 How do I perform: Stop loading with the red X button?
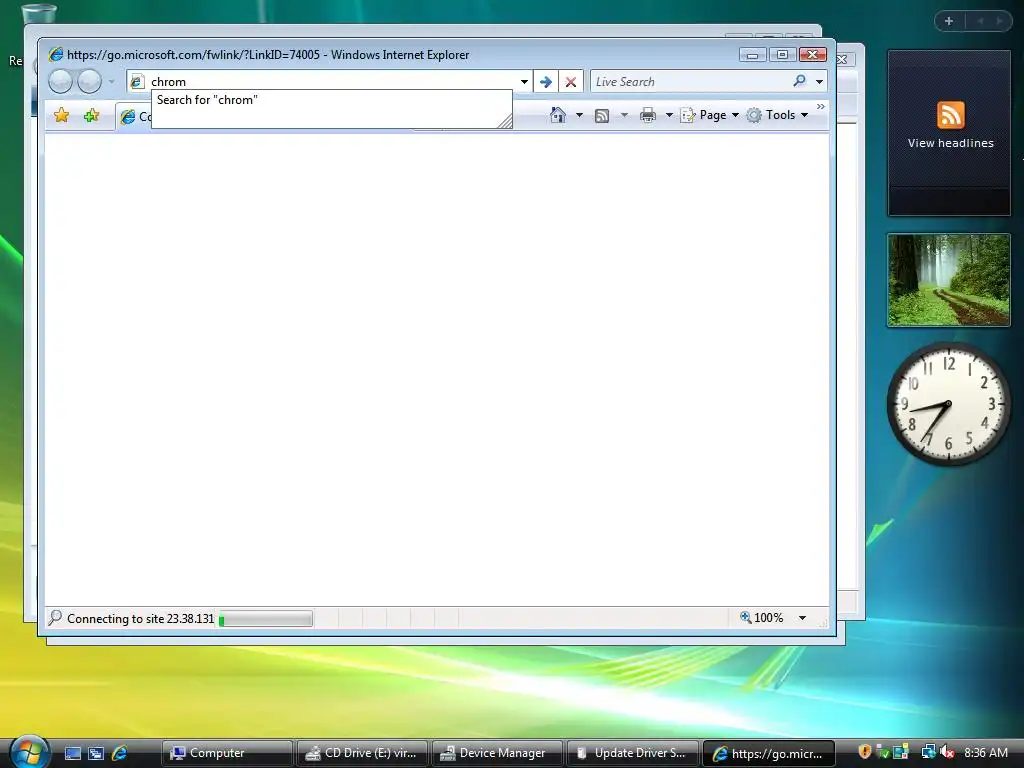point(571,82)
